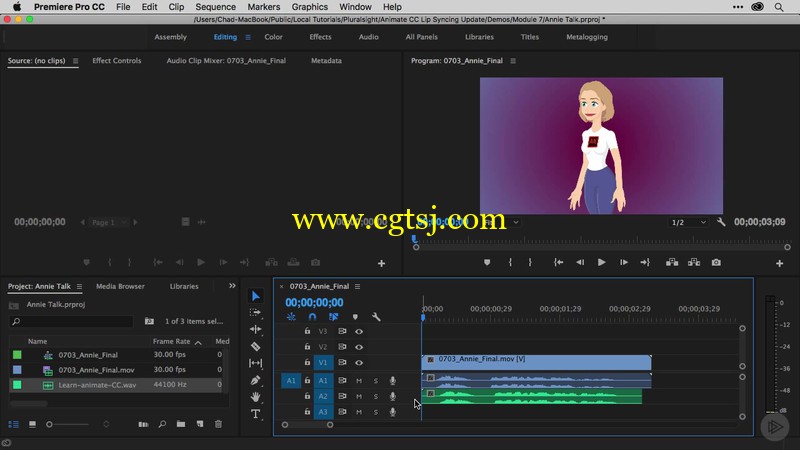800x450 pixels.
Task: Select the Razor tool
Action: 256,346
